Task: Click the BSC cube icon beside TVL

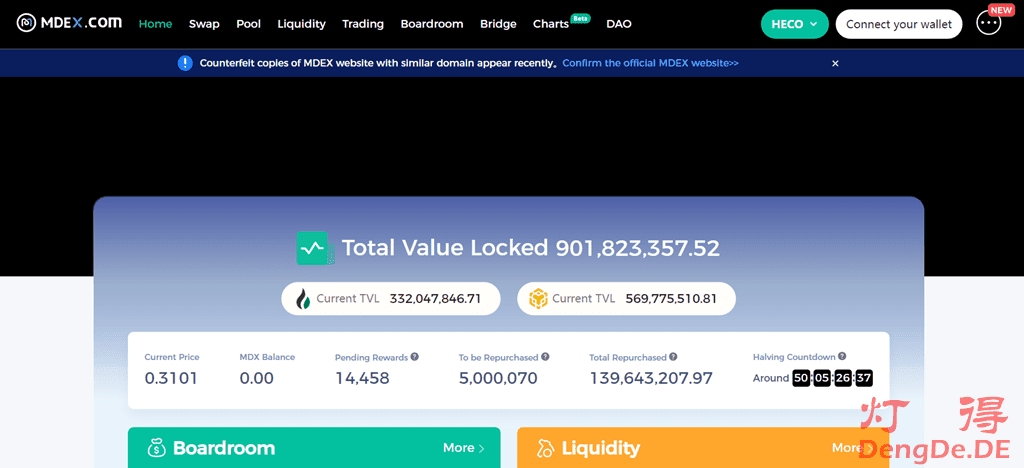Action: (538, 298)
